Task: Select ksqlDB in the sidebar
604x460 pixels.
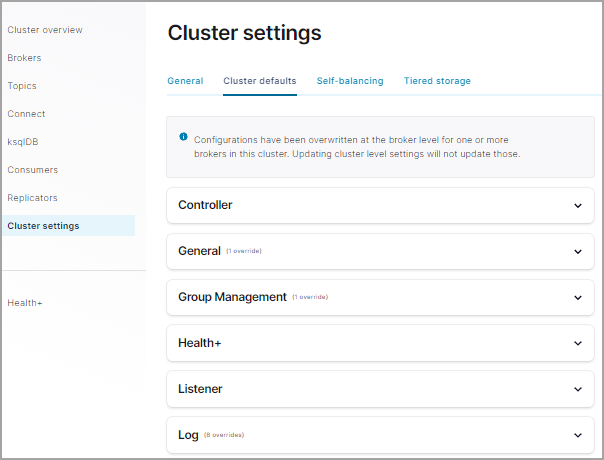Action: click(23, 142)
